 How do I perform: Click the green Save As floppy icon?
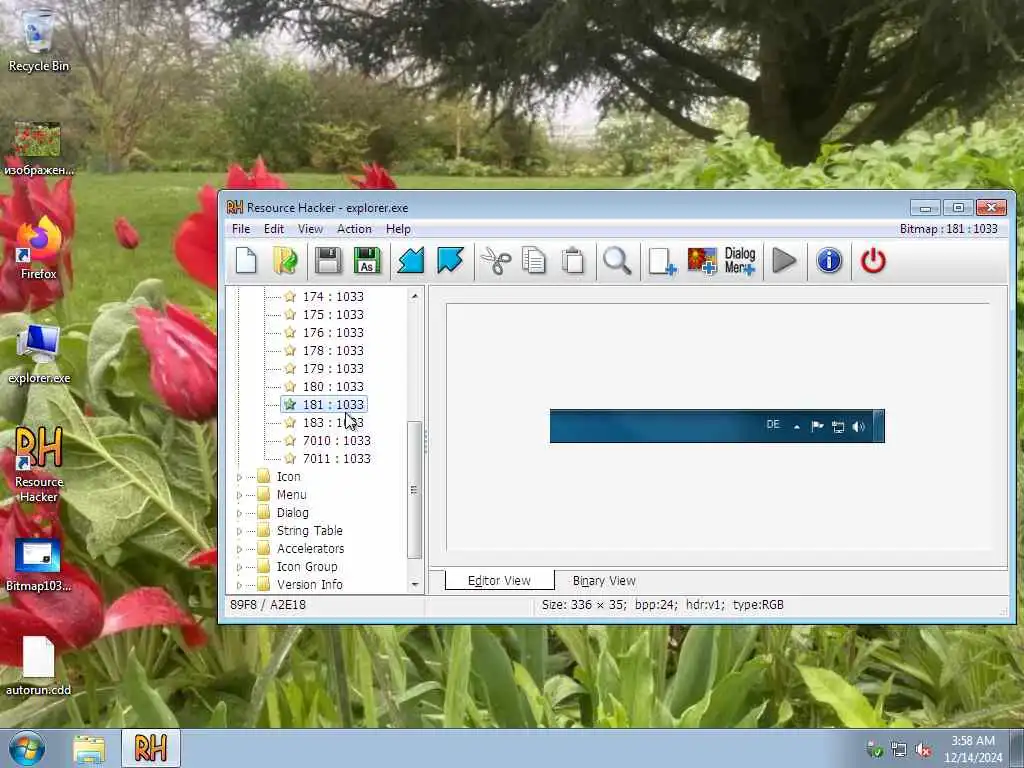click(x=367, y=261)
